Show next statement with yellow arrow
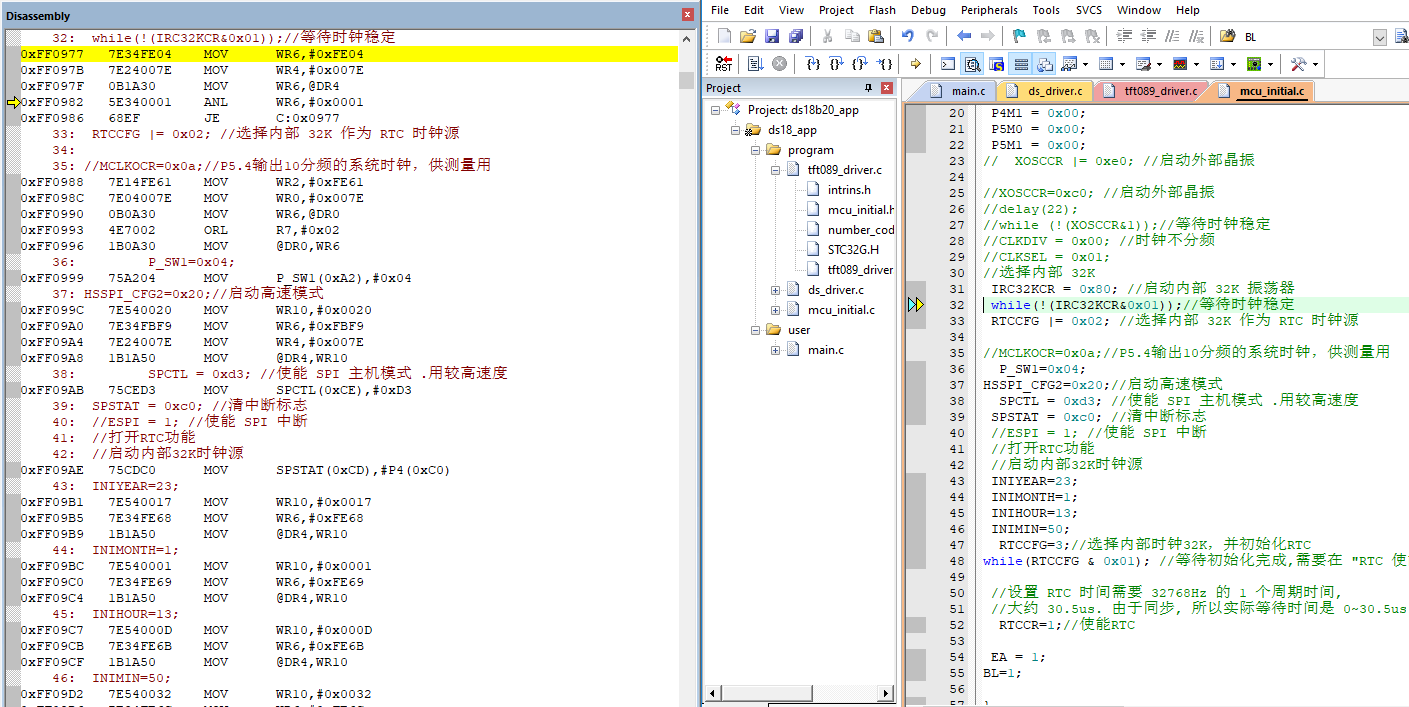The width and height of the screenshot is (1409, 707). pyautogui.click(x=915, y=63)
